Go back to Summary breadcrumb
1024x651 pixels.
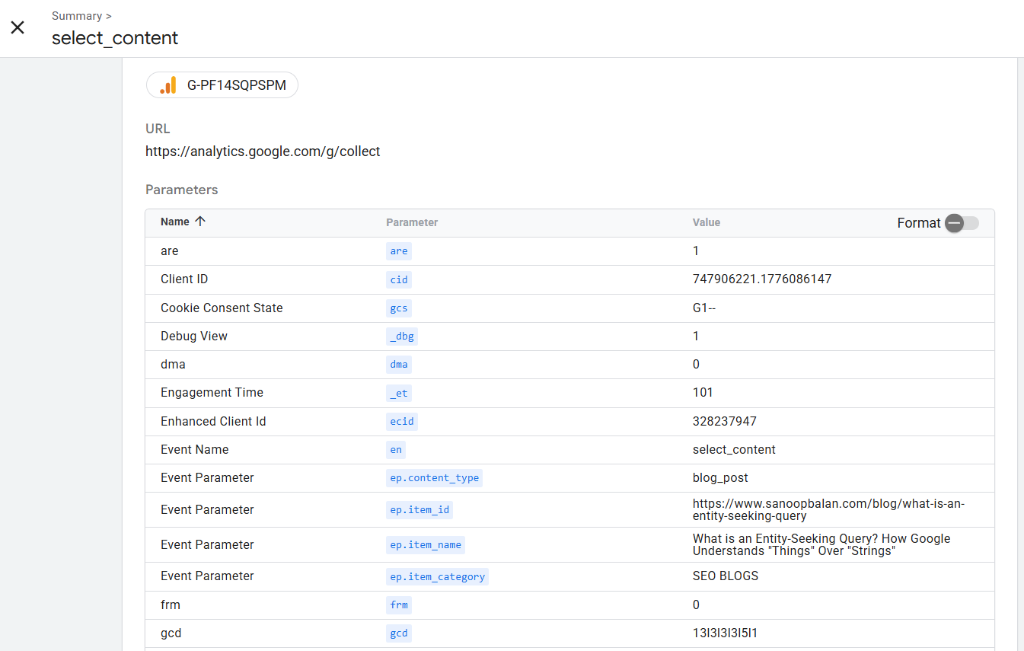tap(76, 16)
